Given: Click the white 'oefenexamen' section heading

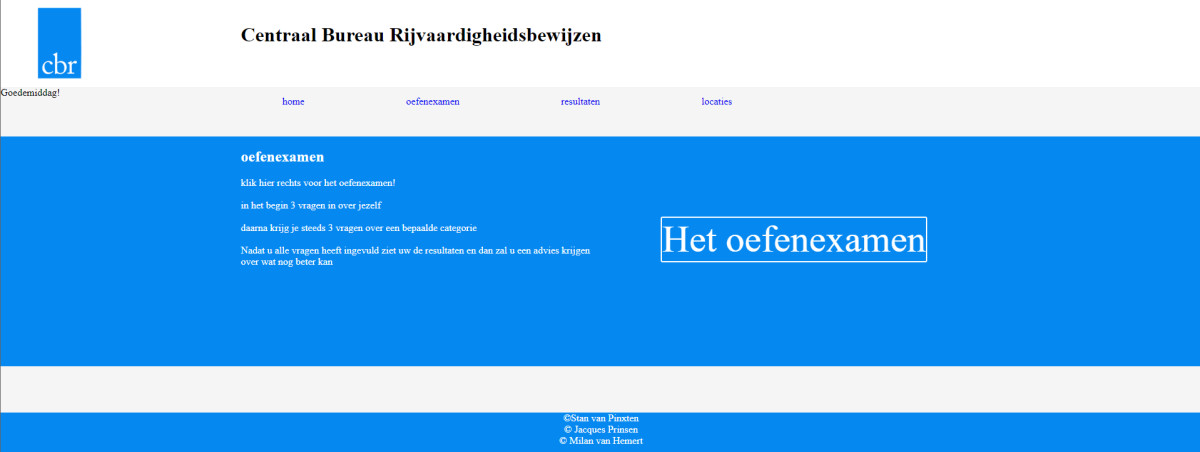Looking at the screenshot, I should click(x=282, y=157).
